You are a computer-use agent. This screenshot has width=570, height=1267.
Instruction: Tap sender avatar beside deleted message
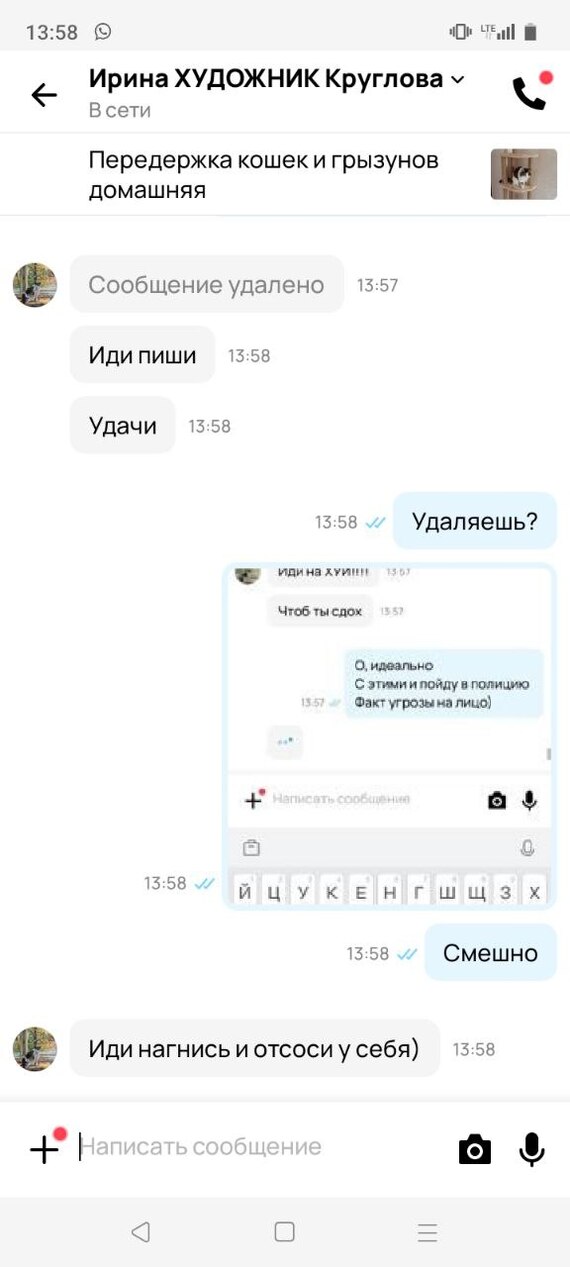[x=34, y=285]
